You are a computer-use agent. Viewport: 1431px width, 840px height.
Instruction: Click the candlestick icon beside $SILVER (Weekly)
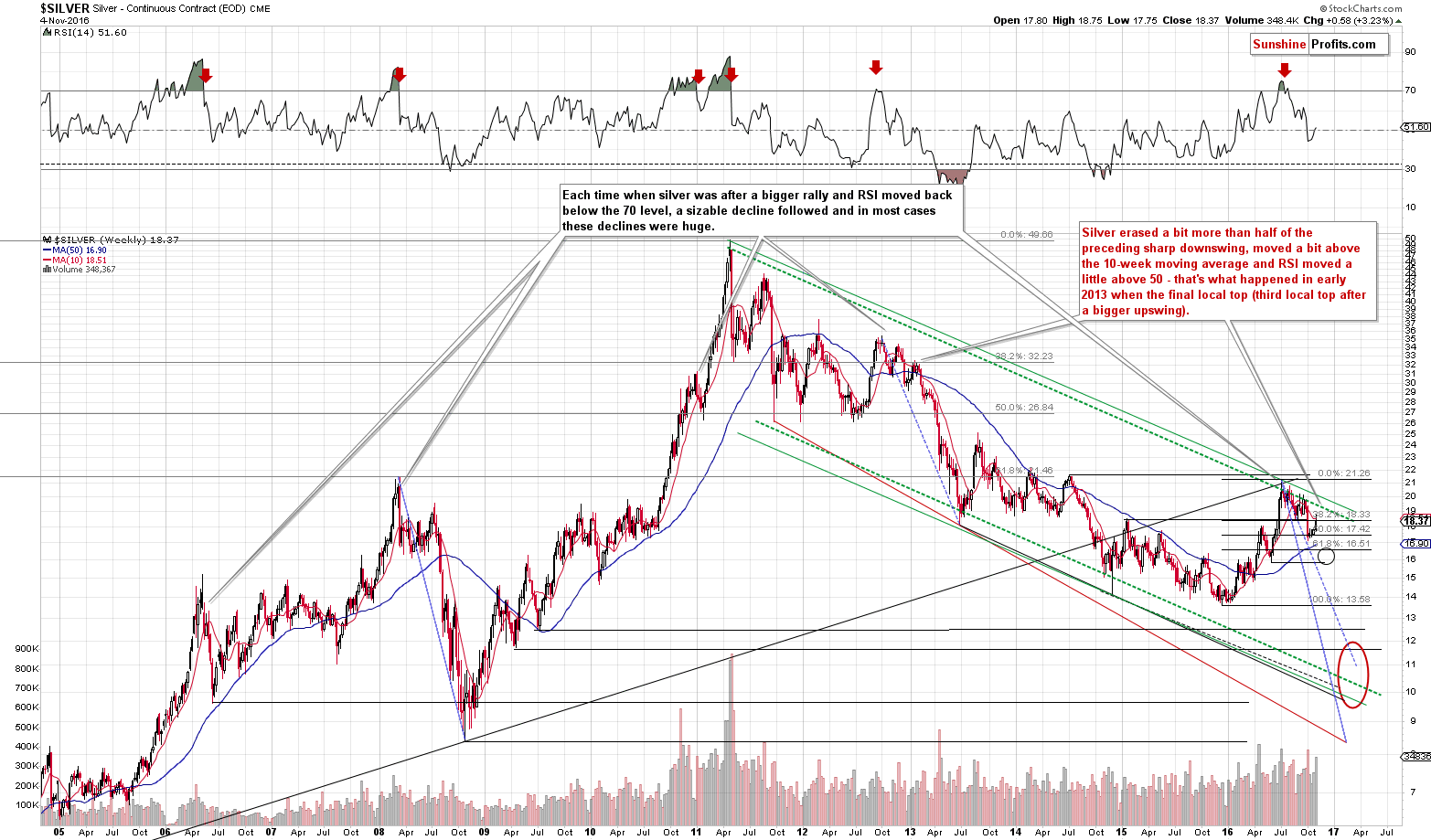coord(46,239)
